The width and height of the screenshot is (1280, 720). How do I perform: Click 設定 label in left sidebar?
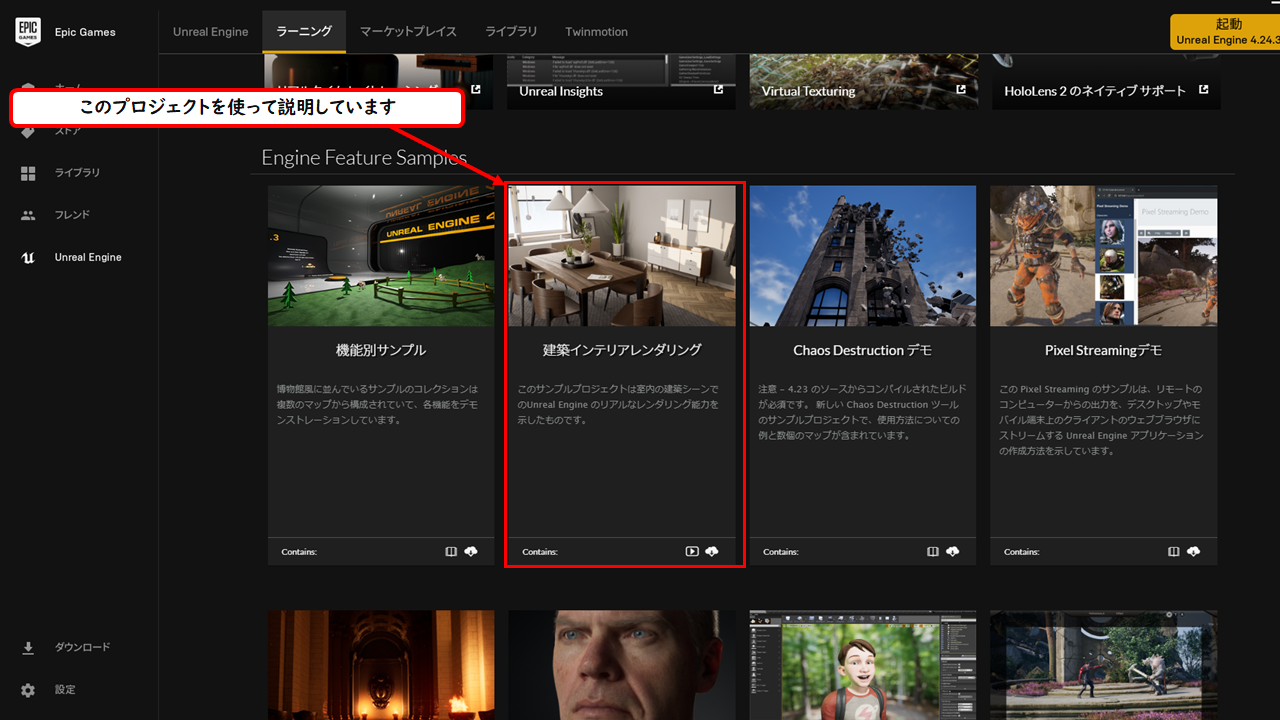tap(65, 690)
